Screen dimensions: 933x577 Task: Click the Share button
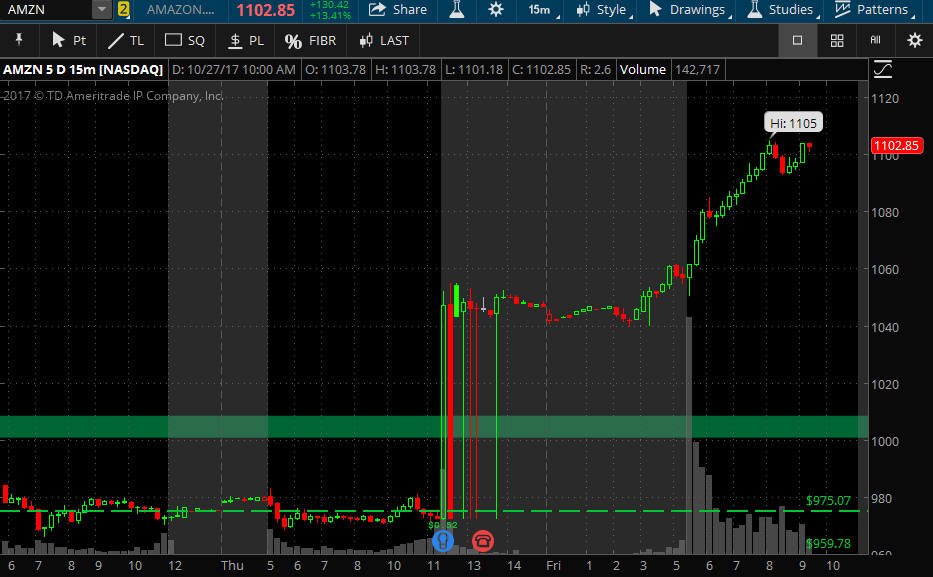click(397, 10)
